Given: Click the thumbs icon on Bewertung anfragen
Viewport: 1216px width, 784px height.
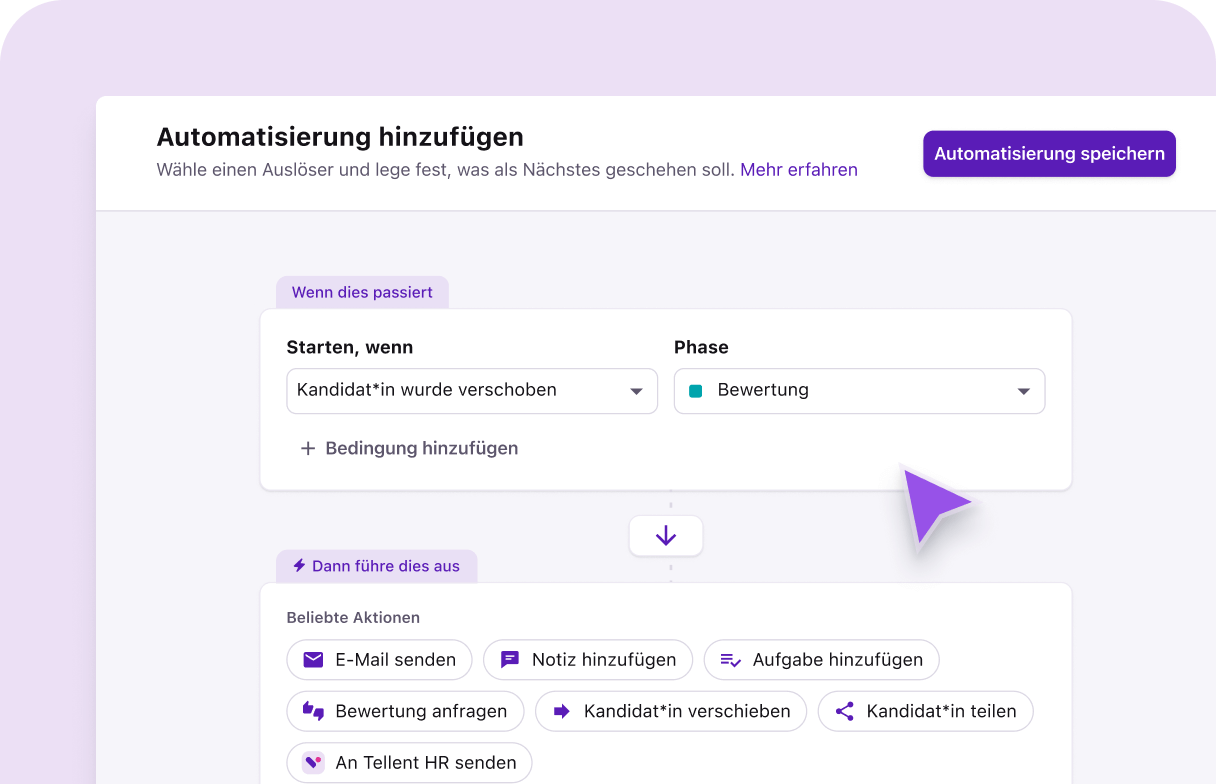Looking at the screenshot, I should pos(313,711).
